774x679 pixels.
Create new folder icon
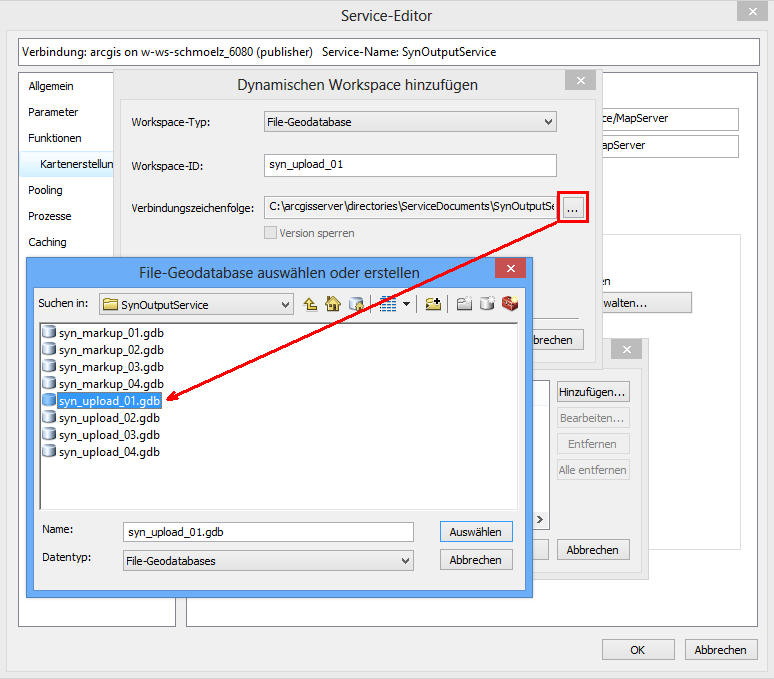464,304
